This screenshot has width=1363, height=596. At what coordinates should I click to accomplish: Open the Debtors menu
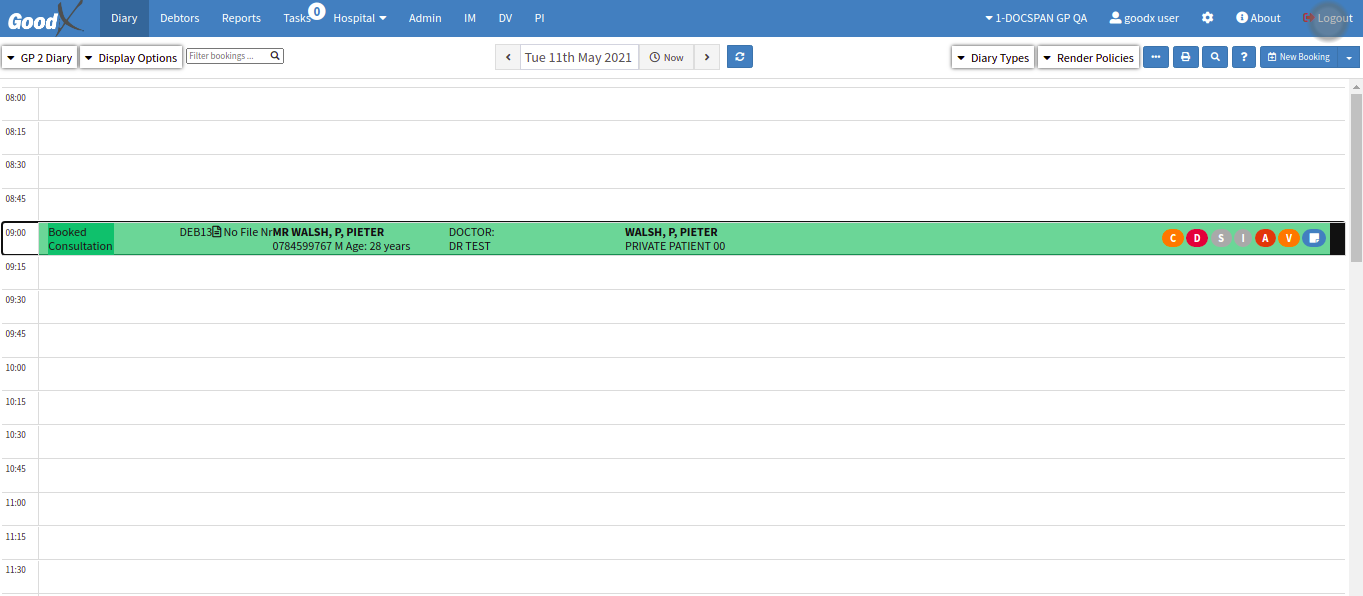click(179, 18)
